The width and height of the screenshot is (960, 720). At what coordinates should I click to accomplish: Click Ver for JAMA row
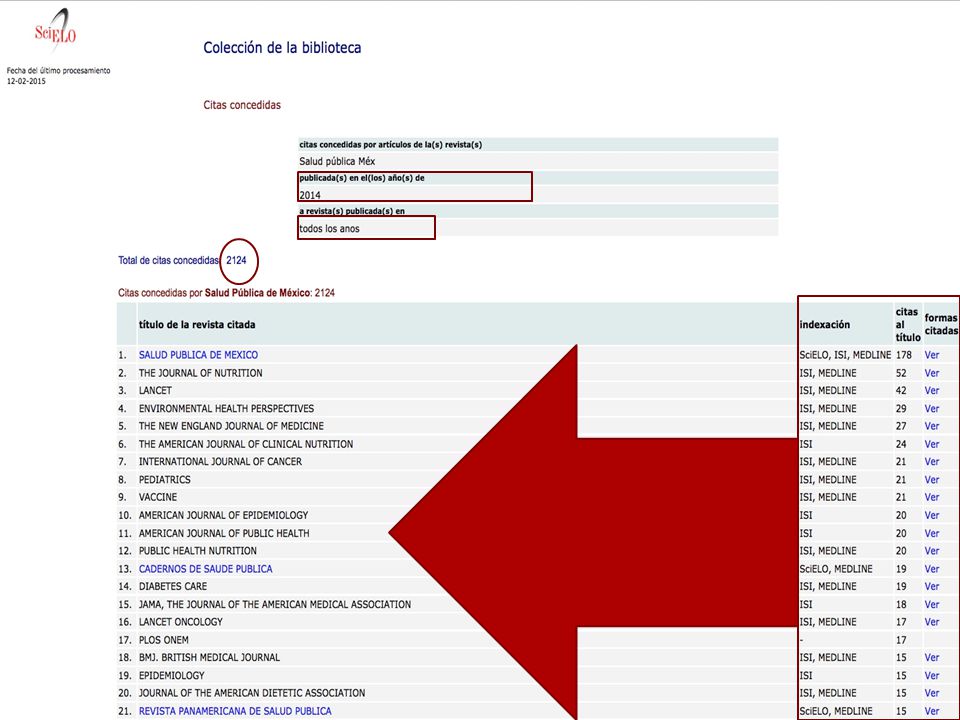tap(932, 604)
